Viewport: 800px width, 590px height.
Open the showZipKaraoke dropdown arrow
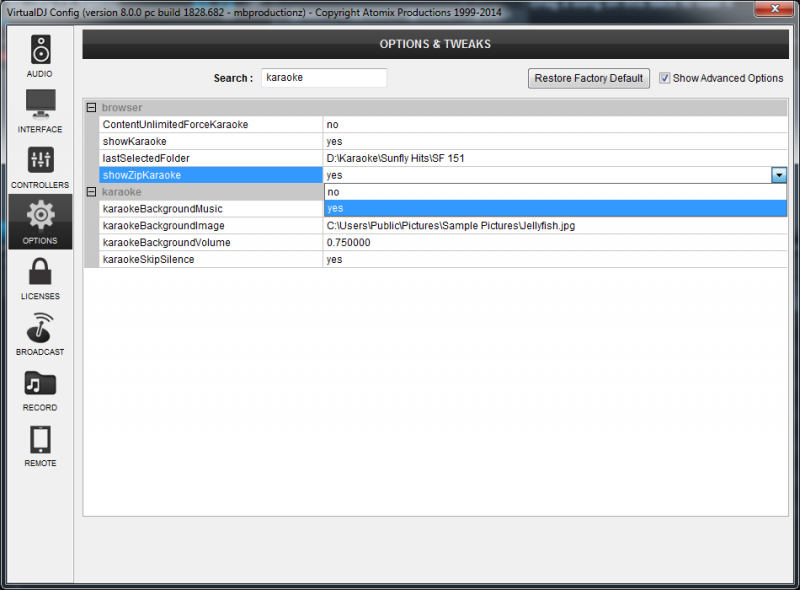point(779,175)
